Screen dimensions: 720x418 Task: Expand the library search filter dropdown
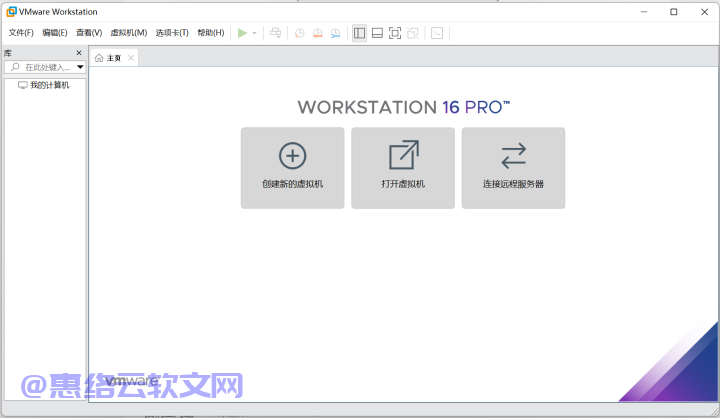(x=80, y=67)
